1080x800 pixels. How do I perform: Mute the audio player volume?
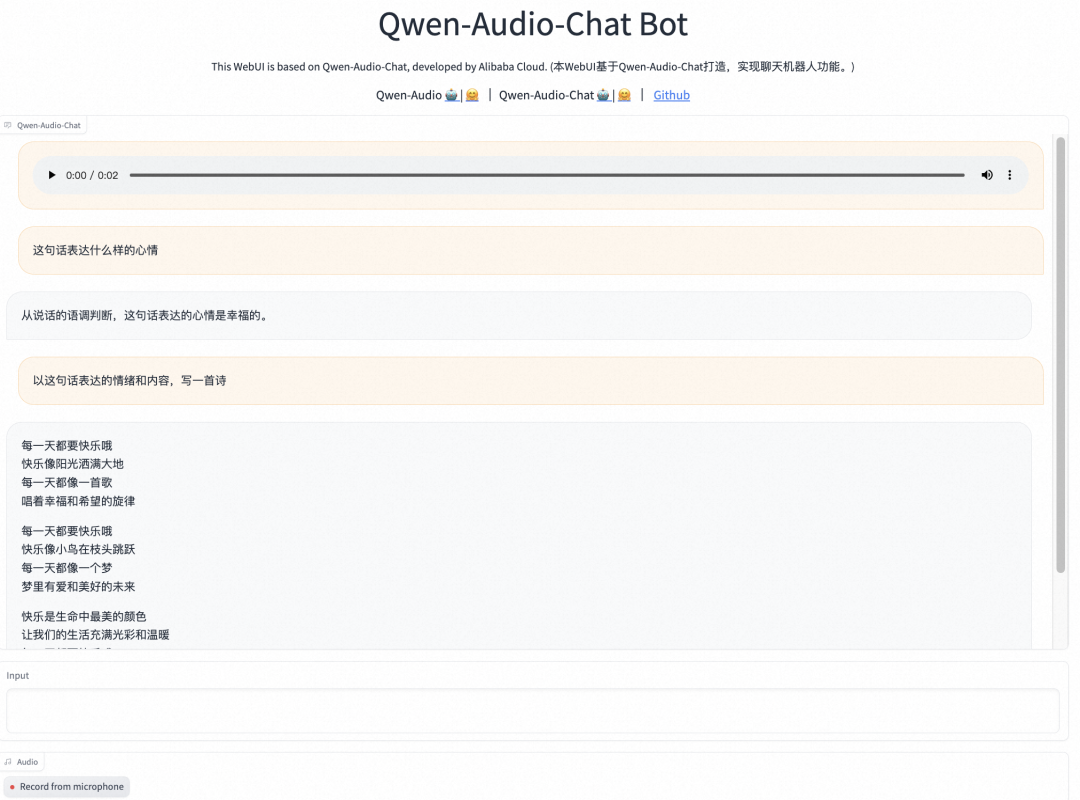click(x=987, y=175)
